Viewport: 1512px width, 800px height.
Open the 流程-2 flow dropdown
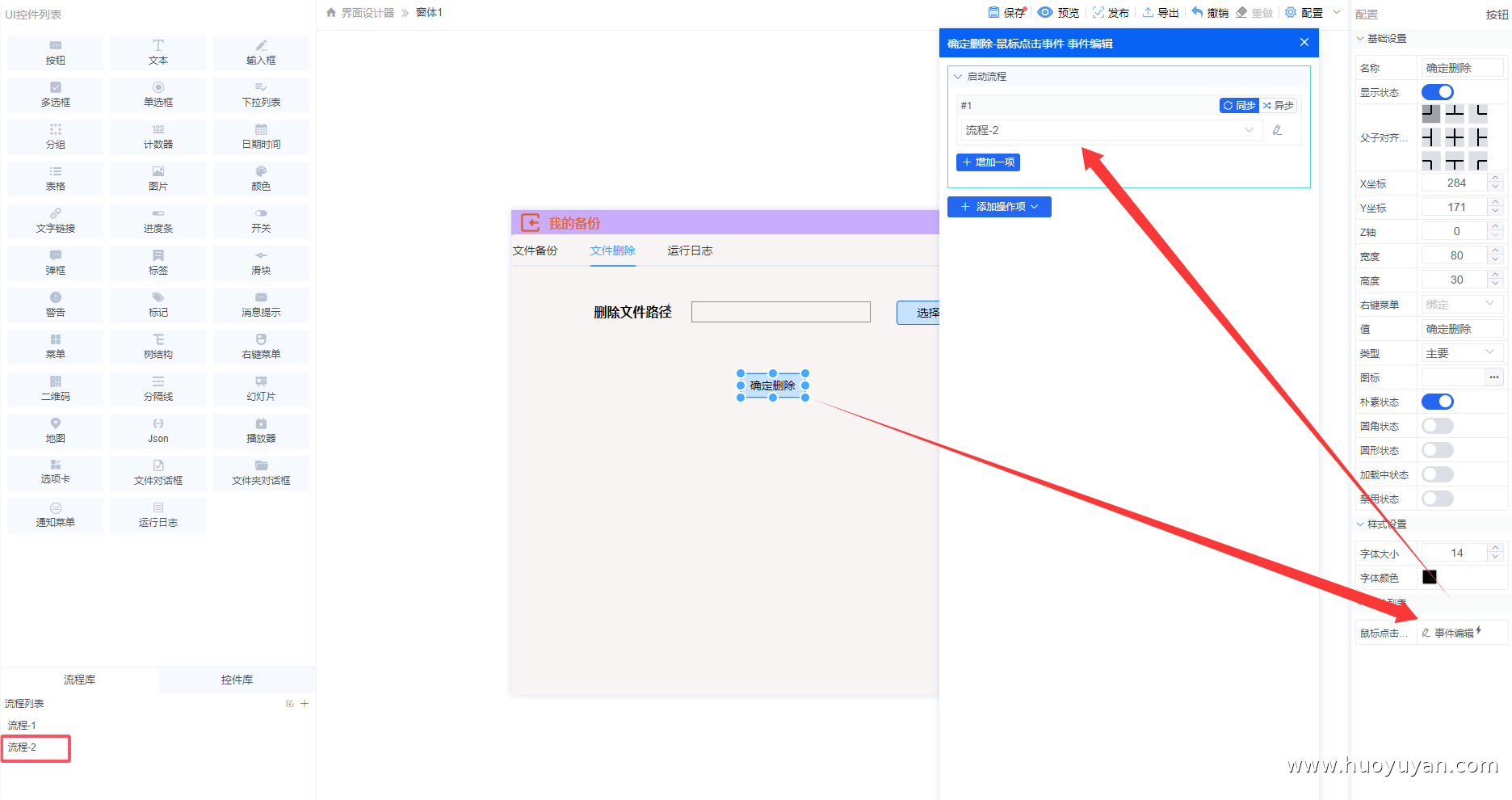tap(1111, 130)
